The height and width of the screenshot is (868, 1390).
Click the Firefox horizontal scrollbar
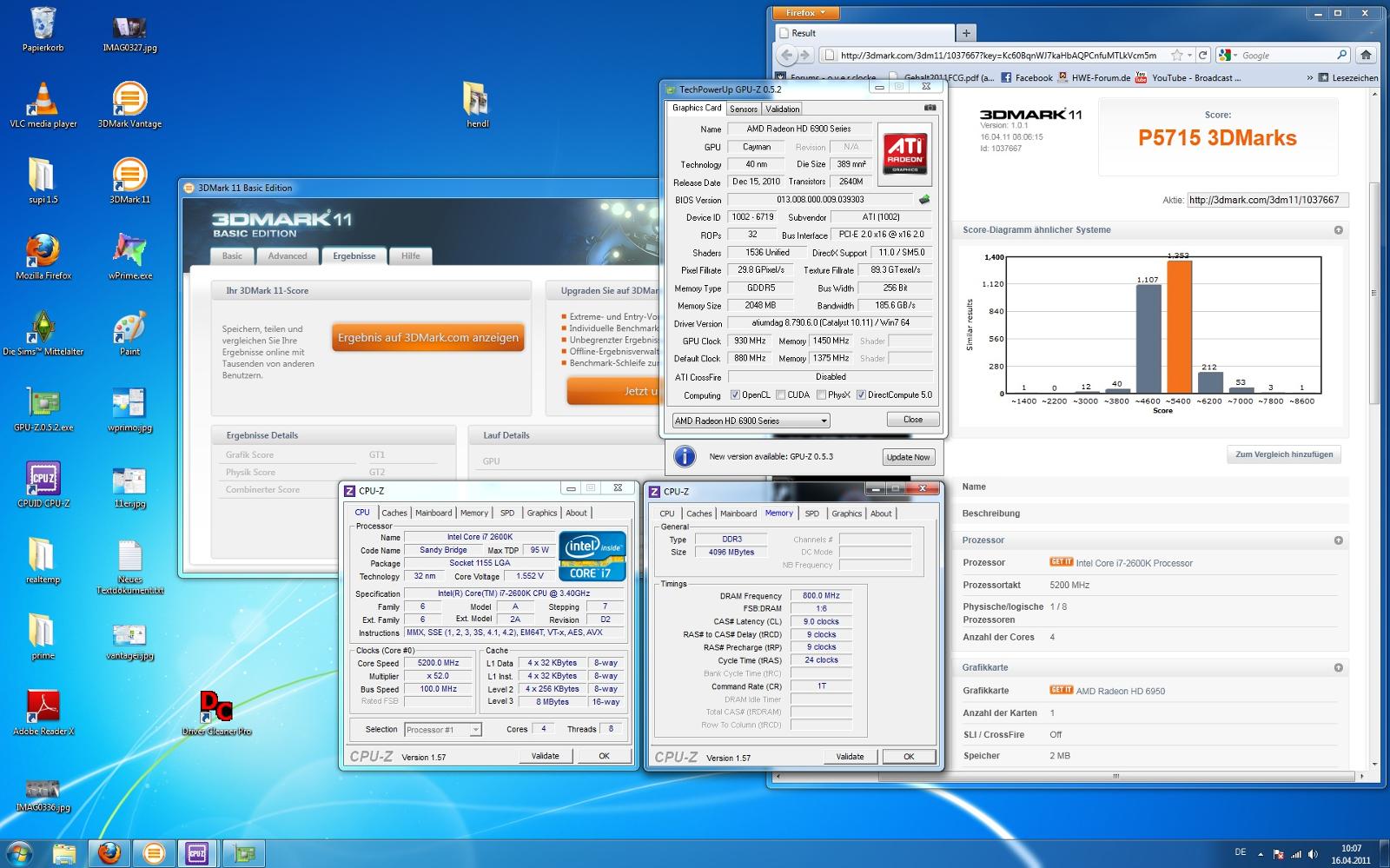pos(1115,777)
